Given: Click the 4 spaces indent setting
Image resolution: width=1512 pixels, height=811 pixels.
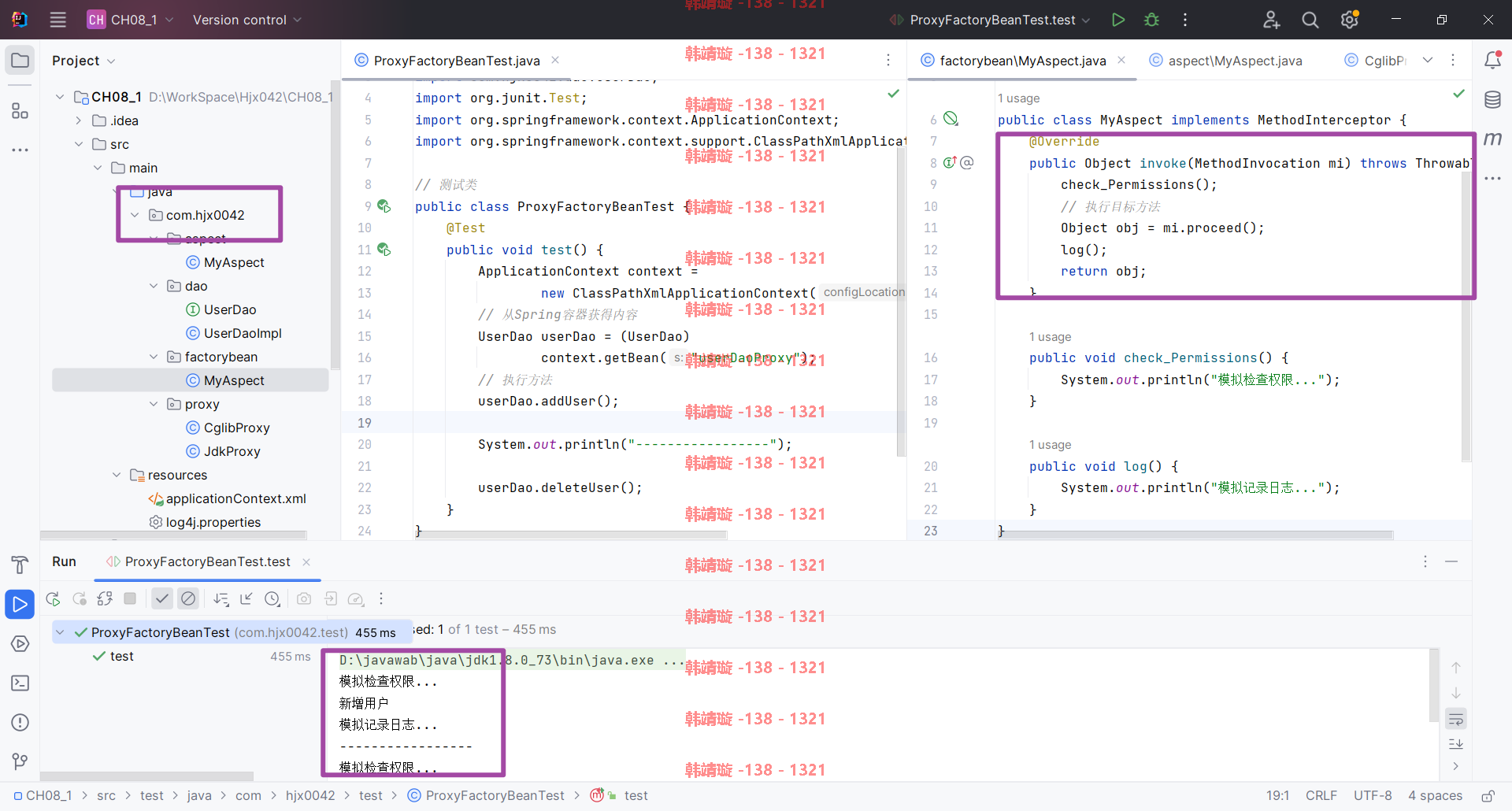Looking at the screenshot, I should coord(1435,796).
